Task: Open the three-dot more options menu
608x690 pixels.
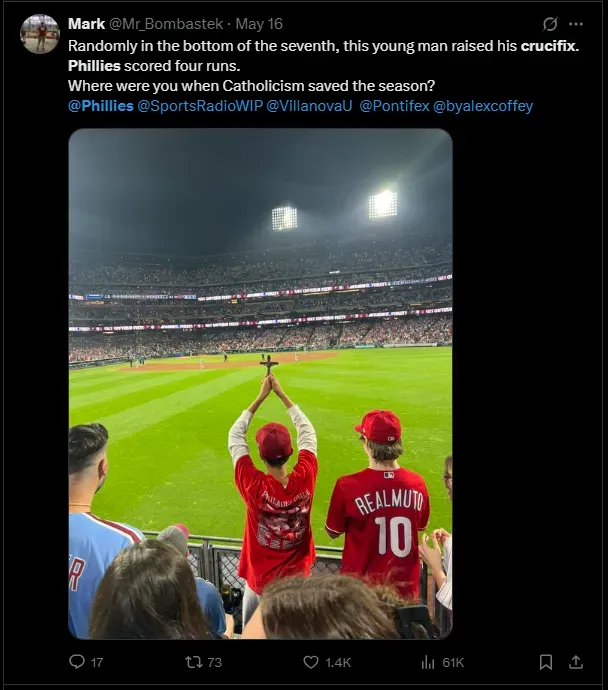Action: coord(576,24)
